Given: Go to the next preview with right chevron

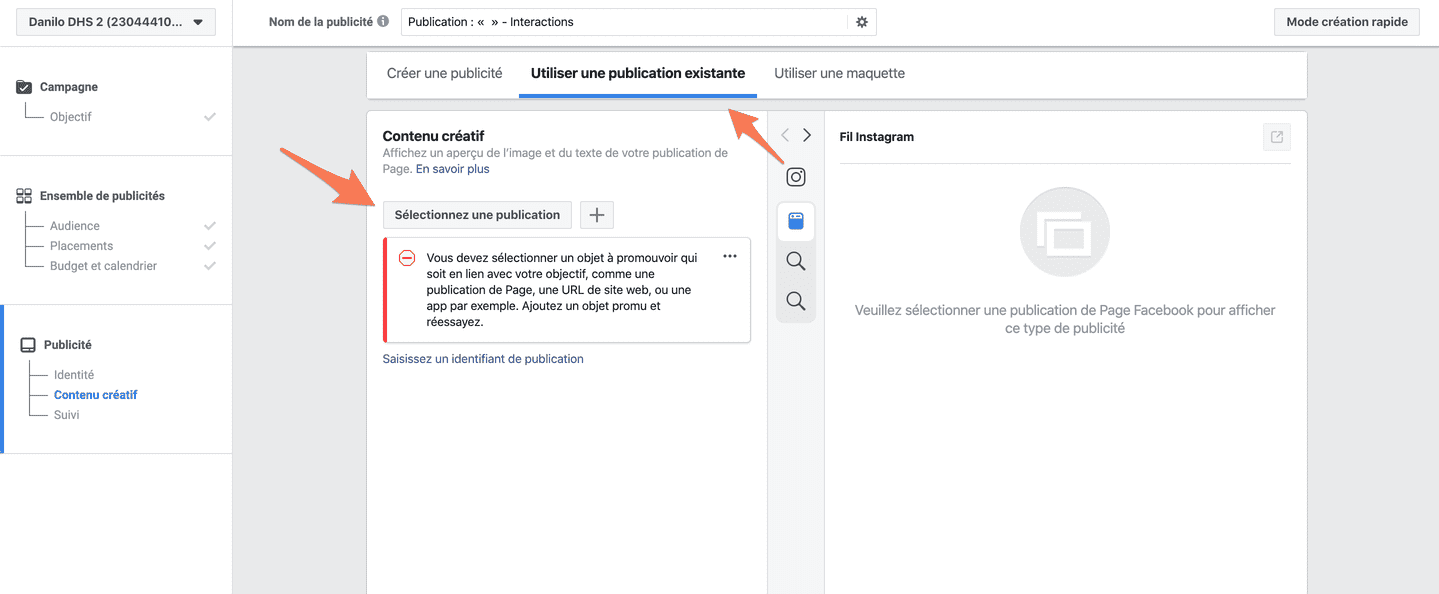Looking at the screenshot, I should 807,135.
